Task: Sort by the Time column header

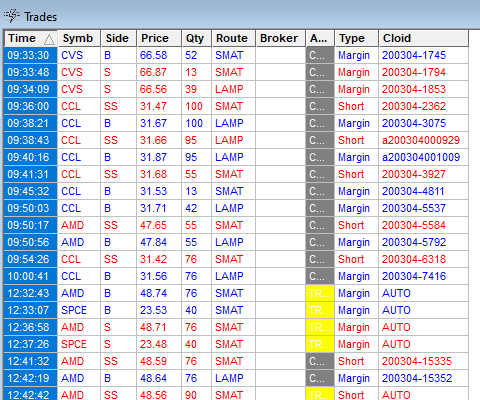Action: click(31, 38)
